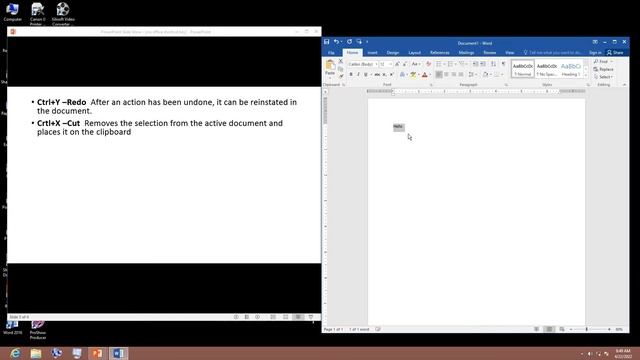
Task: Click Tell me what you want field
Action: [x=552, y=53]
